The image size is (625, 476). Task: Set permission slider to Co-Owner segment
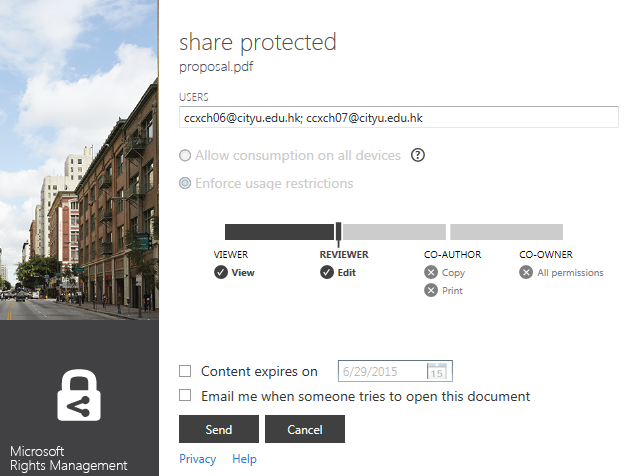tap(506, 232)
